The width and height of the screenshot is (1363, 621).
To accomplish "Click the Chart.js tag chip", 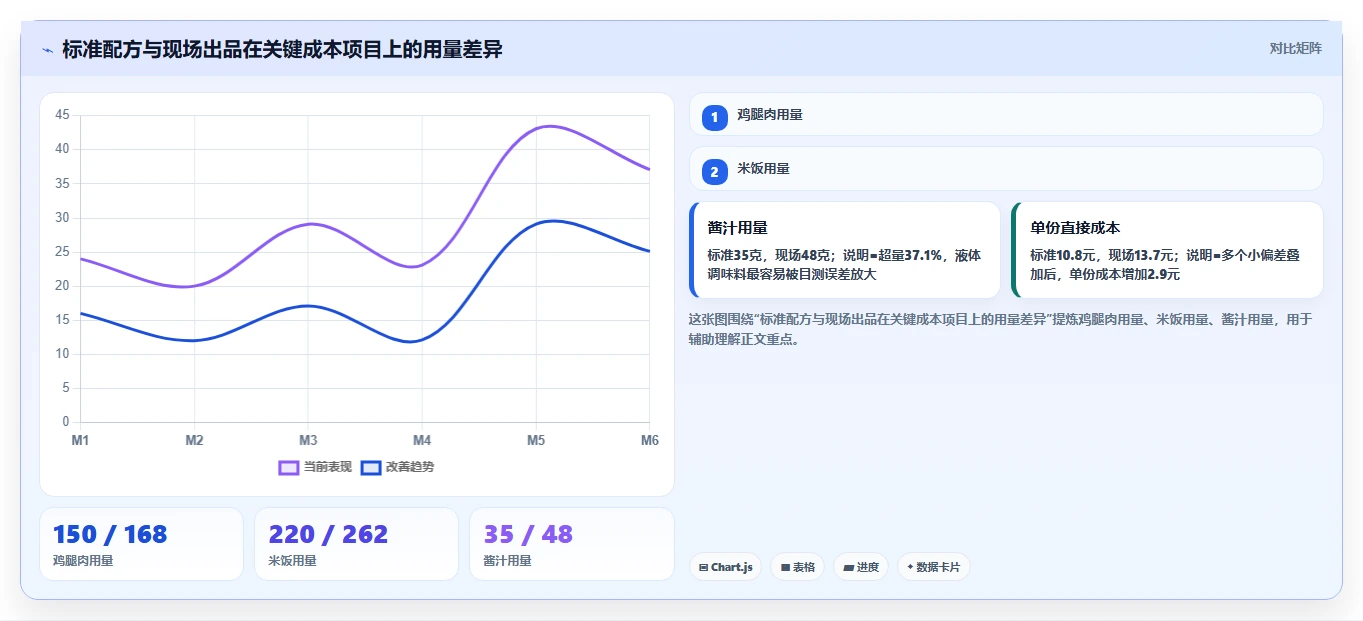I will [x=725, y=567].
